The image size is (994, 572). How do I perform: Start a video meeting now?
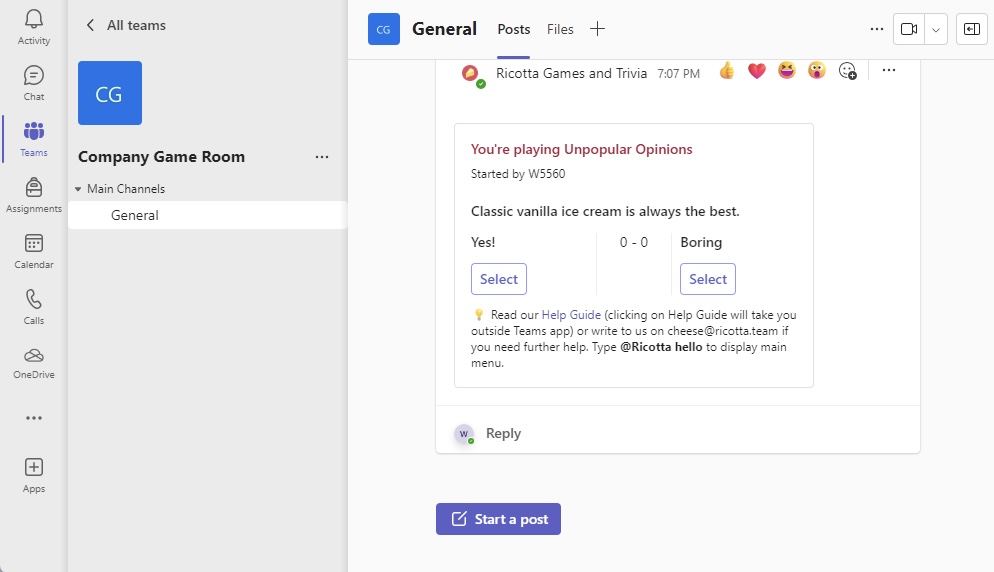tap(909, 29)
